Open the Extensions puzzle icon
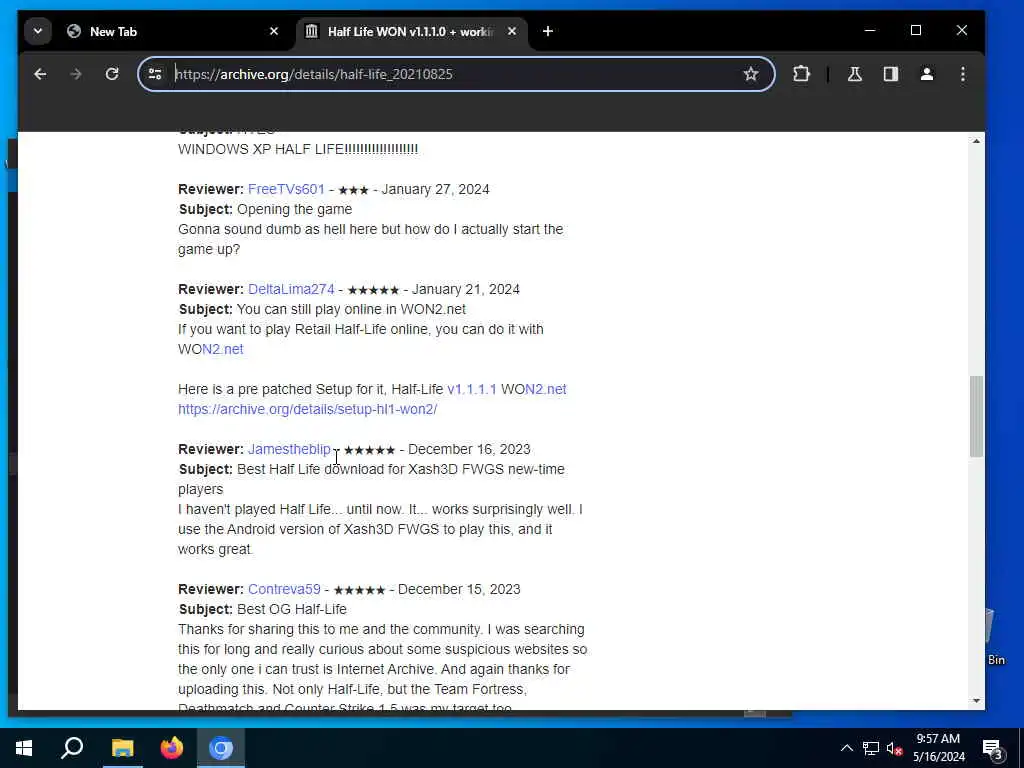Screen dimensions: 1024x768 (801, 74)
